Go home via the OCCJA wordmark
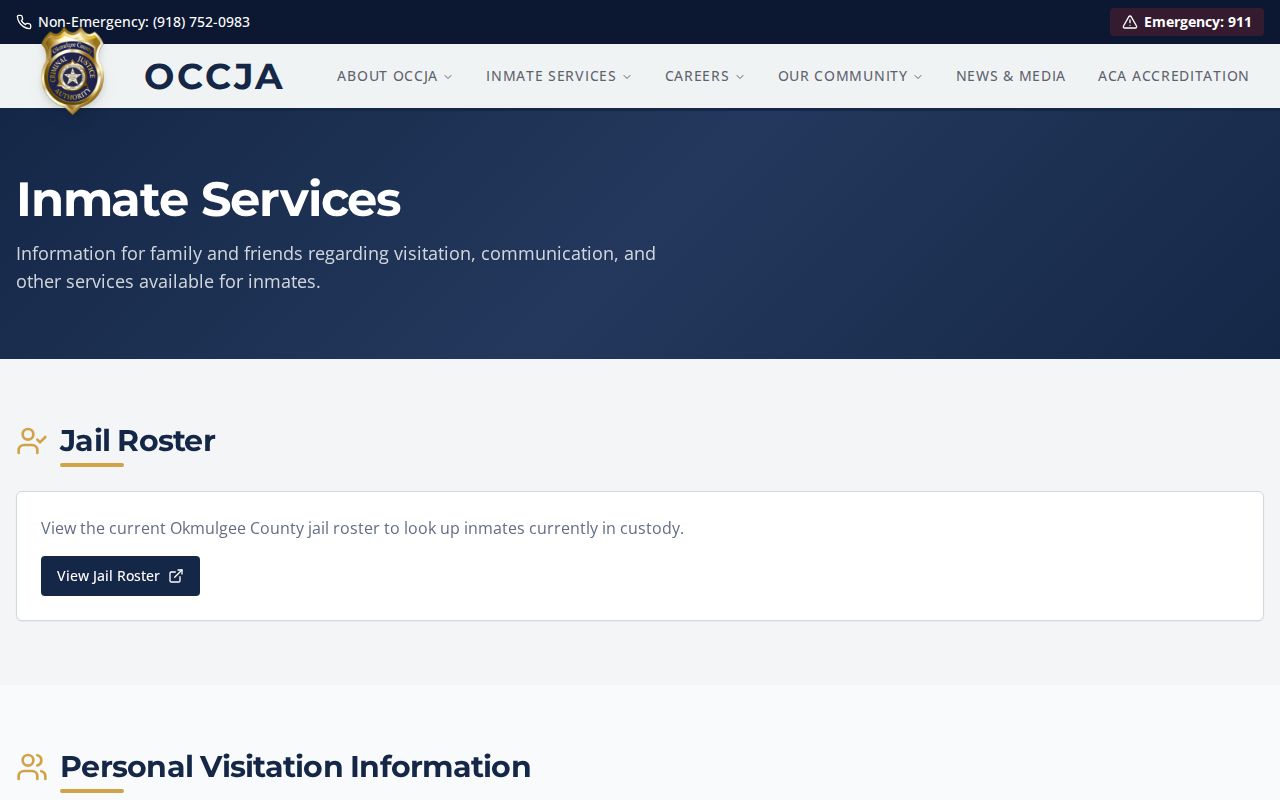Image resolution: width=1280 pixels, height=800 pixels. coord(214,76)
